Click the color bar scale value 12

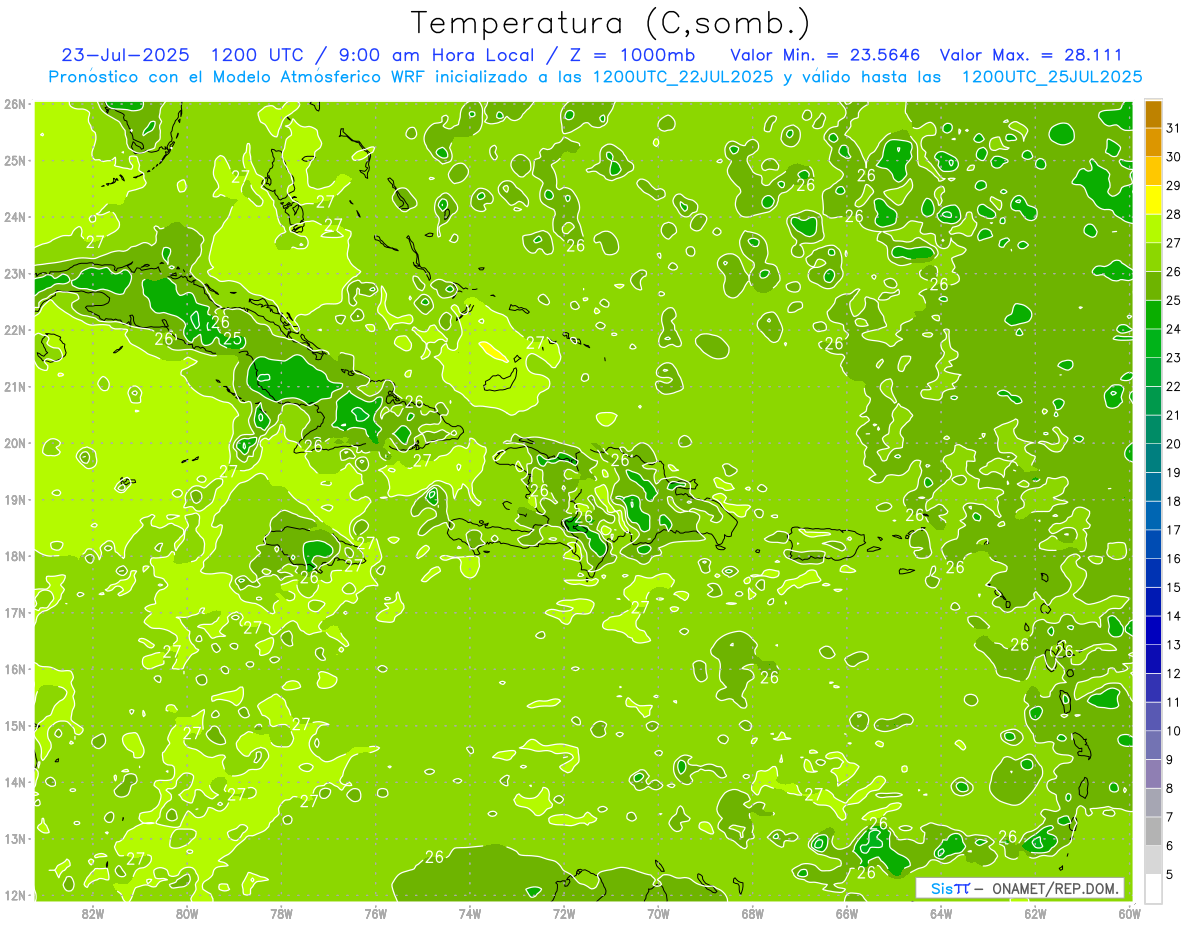pyautogui.click(x=1174, y=673)
